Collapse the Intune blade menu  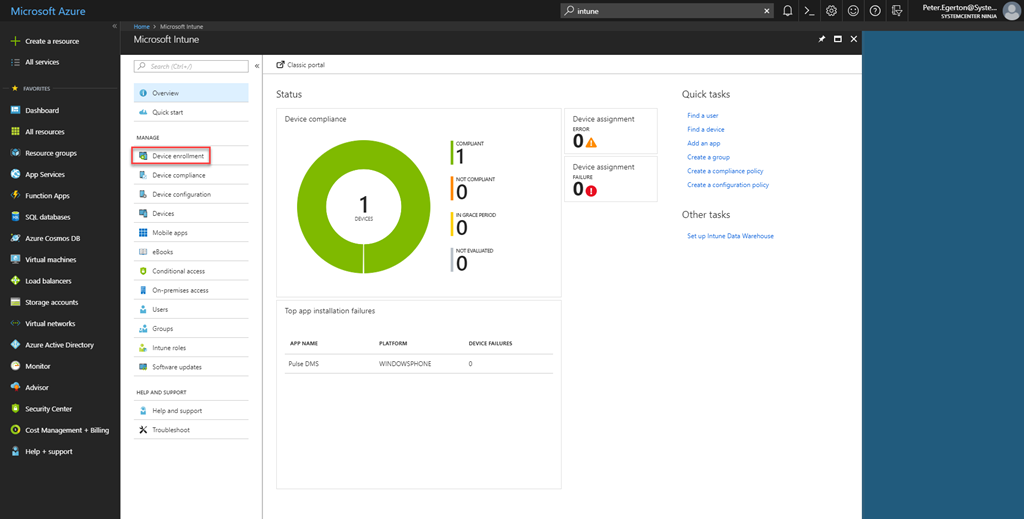(257, 66)
